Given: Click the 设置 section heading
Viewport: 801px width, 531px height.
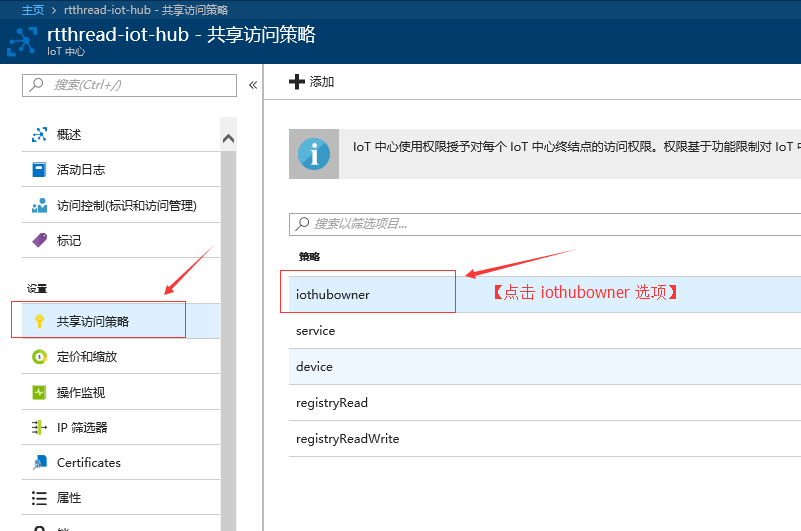Looking at the screenshot, I should point(37,289).
